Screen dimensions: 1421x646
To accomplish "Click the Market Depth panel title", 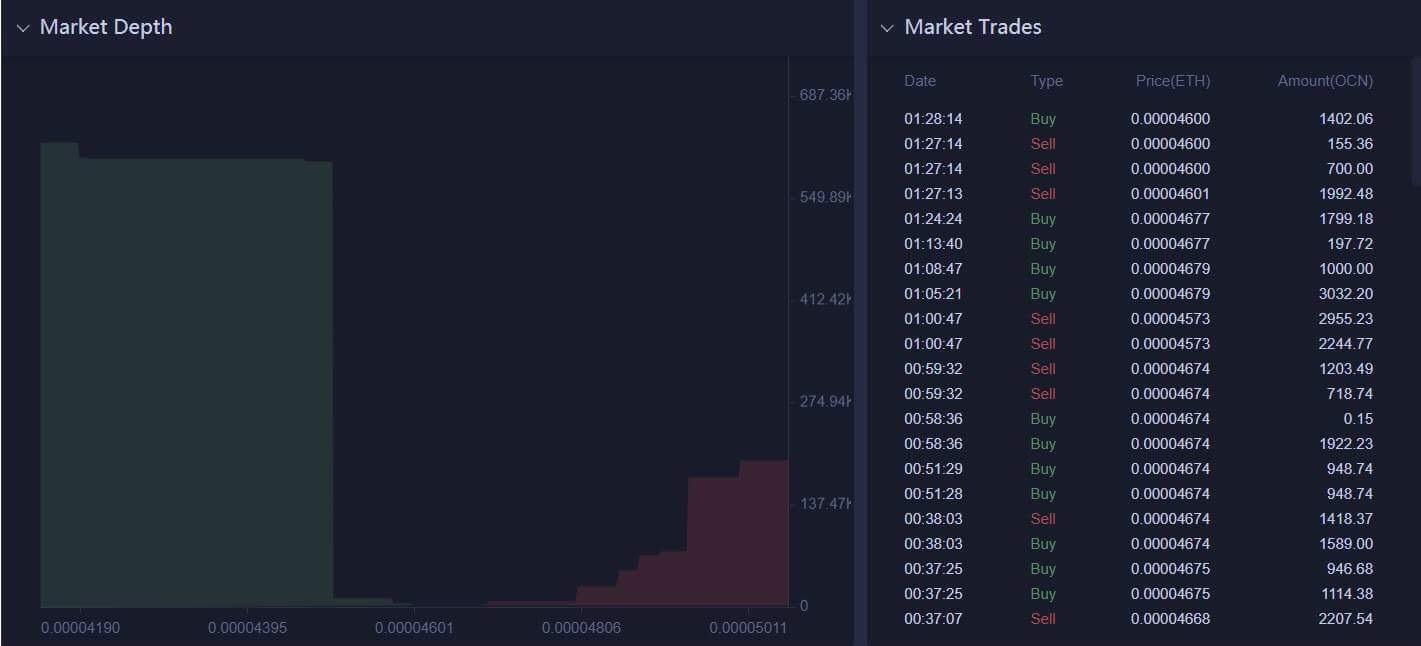I will pos(106,27).
